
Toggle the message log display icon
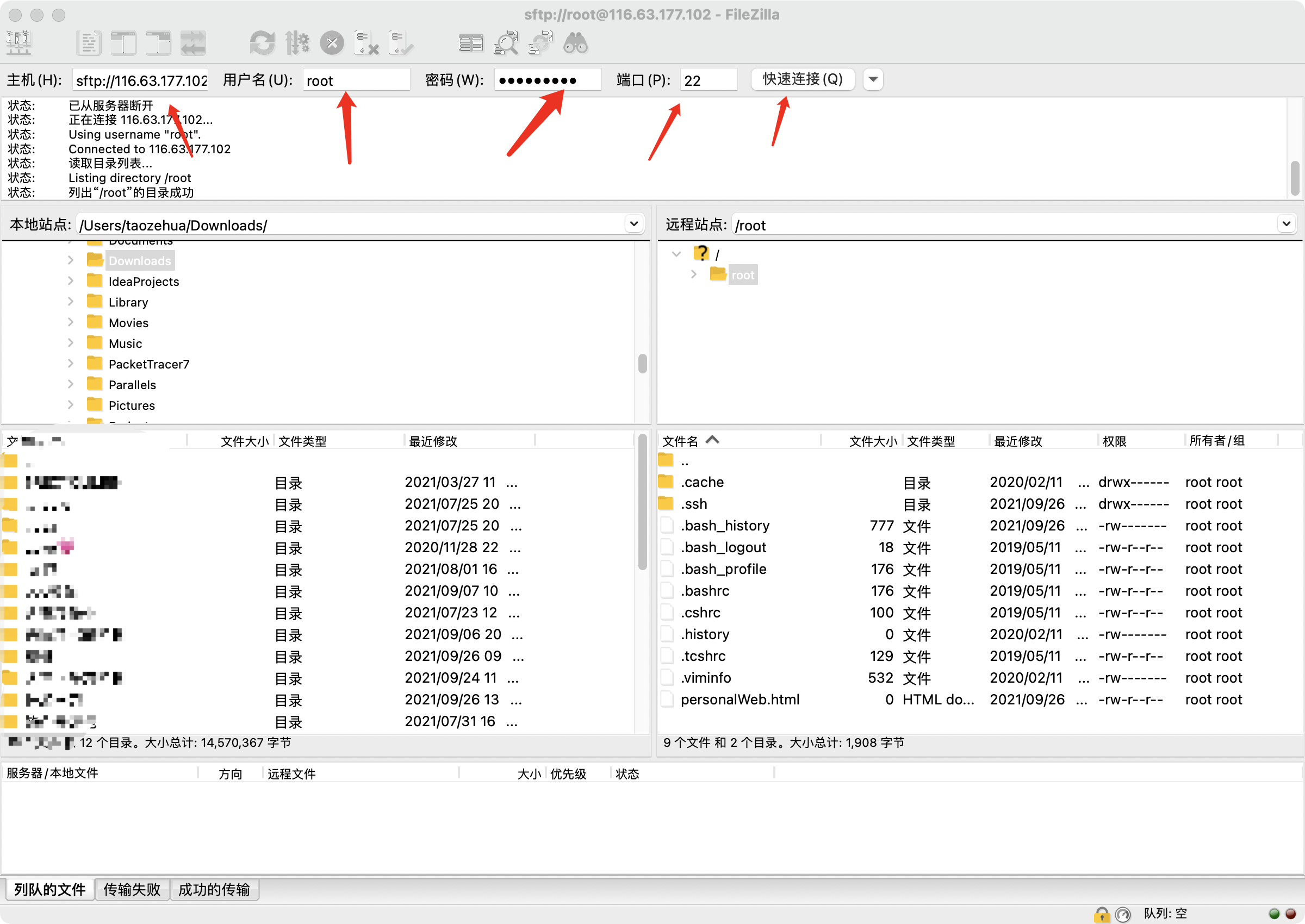(88, 43)
